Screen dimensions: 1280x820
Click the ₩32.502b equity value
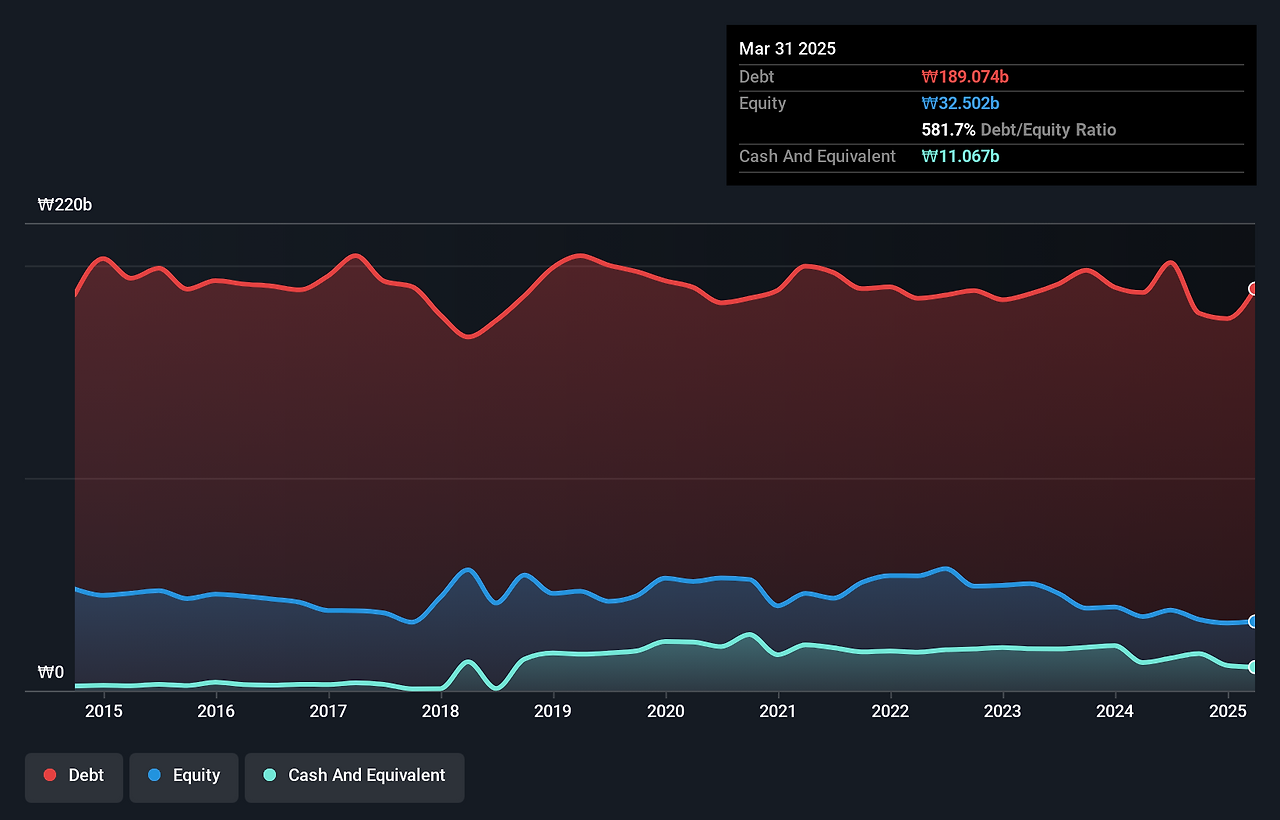(961, 104)
